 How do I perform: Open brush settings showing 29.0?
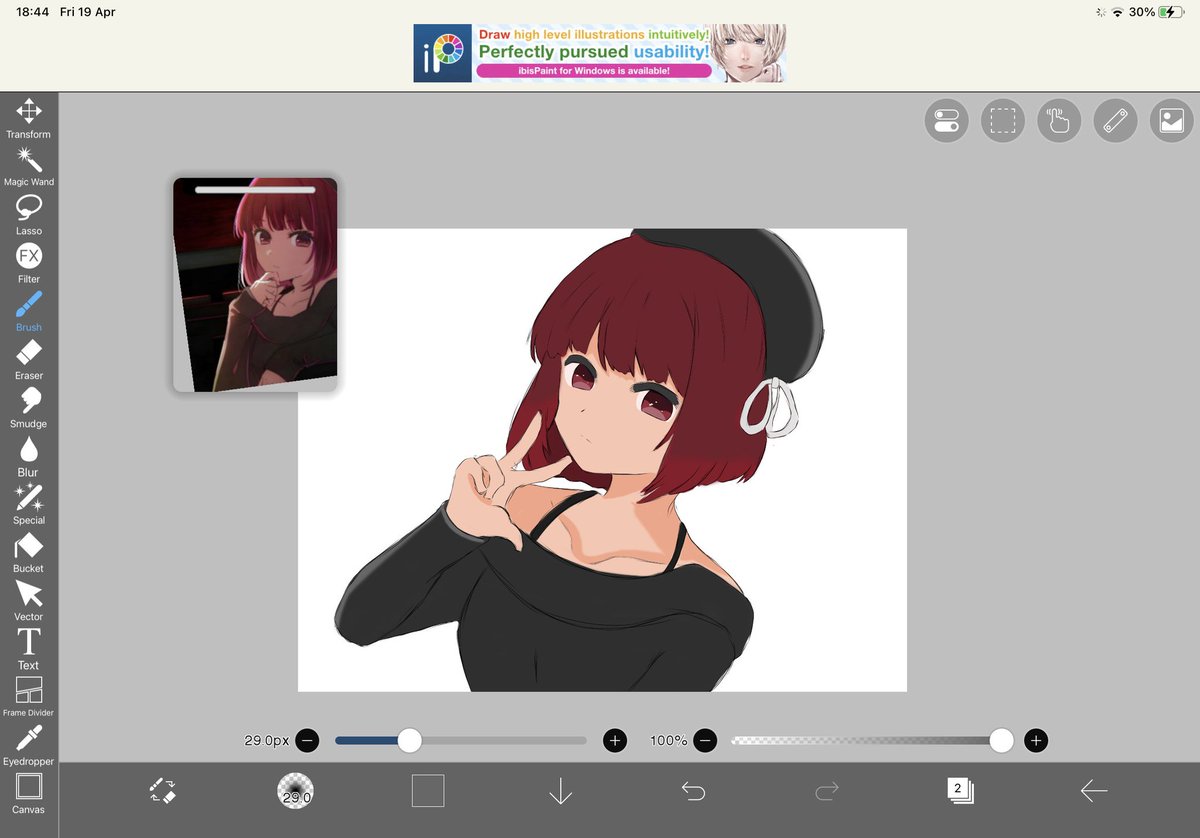point(295,791)
